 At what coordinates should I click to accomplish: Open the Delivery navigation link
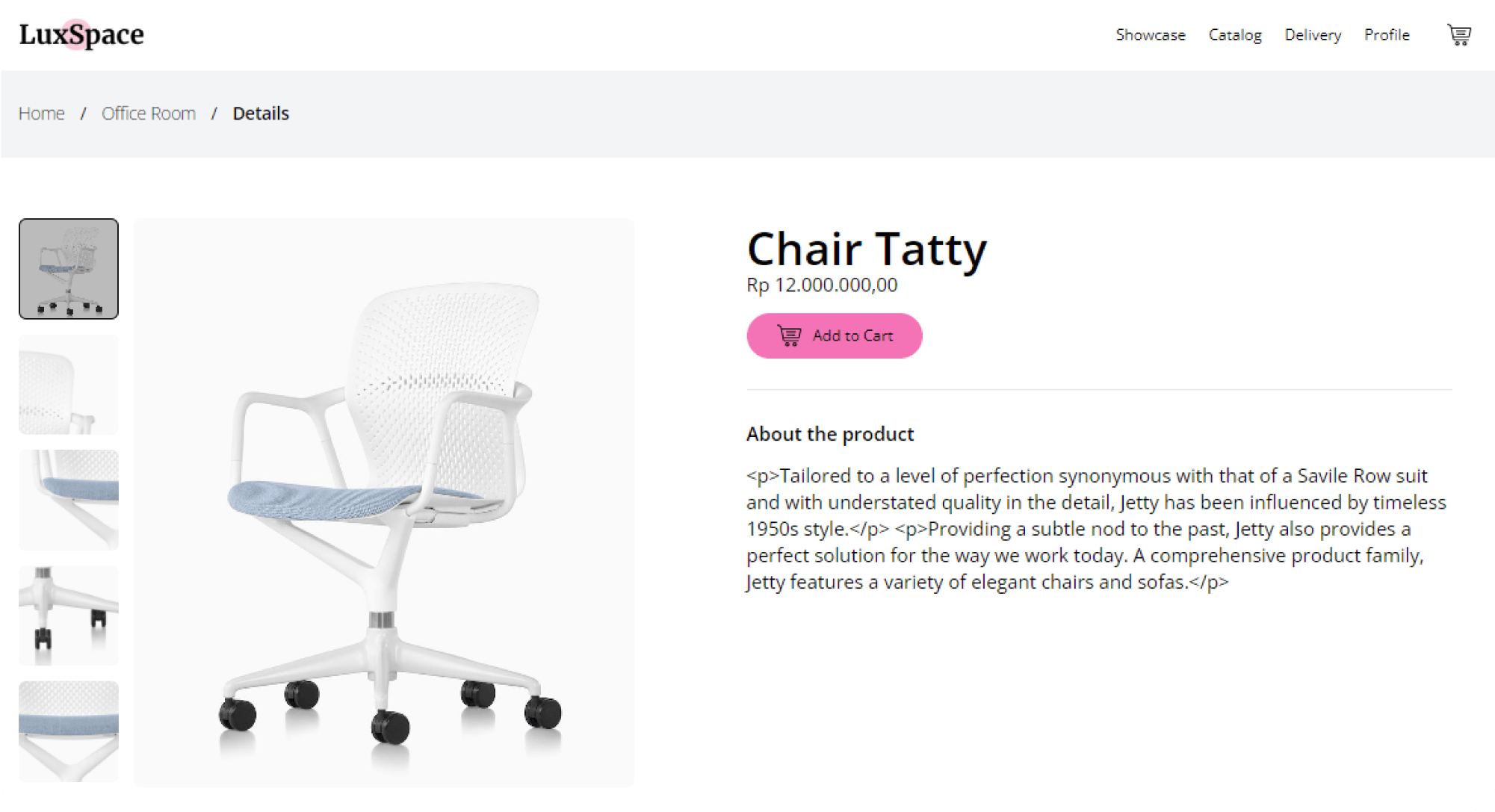(1312, 35)
